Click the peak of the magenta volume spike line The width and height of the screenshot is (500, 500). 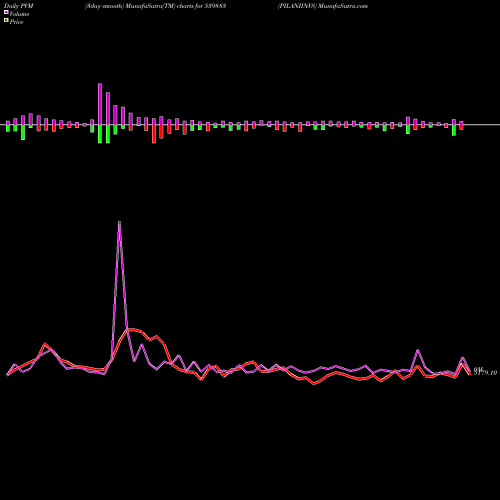point(119,222)
